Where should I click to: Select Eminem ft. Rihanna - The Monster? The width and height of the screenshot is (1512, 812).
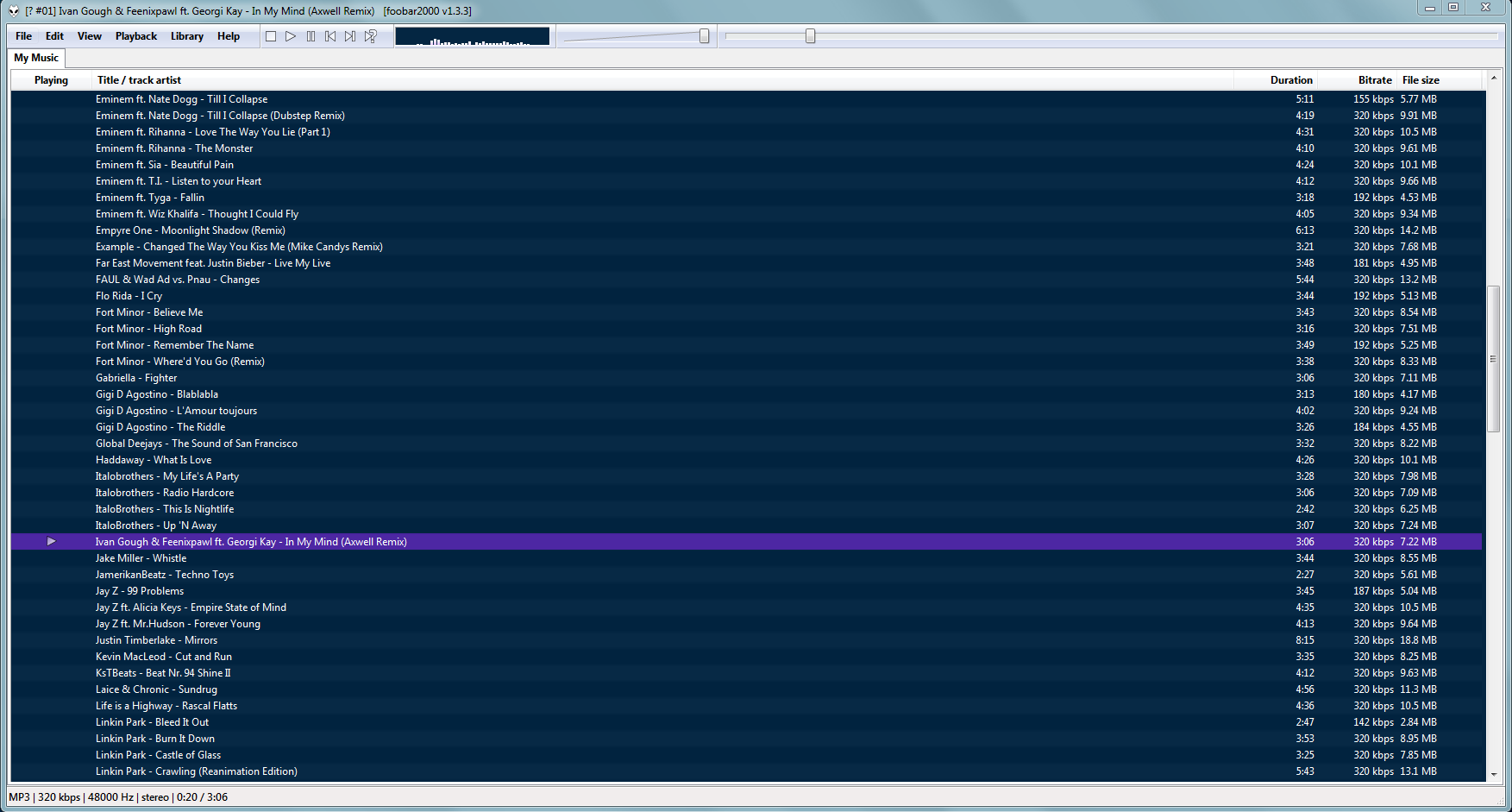(746, 148)
